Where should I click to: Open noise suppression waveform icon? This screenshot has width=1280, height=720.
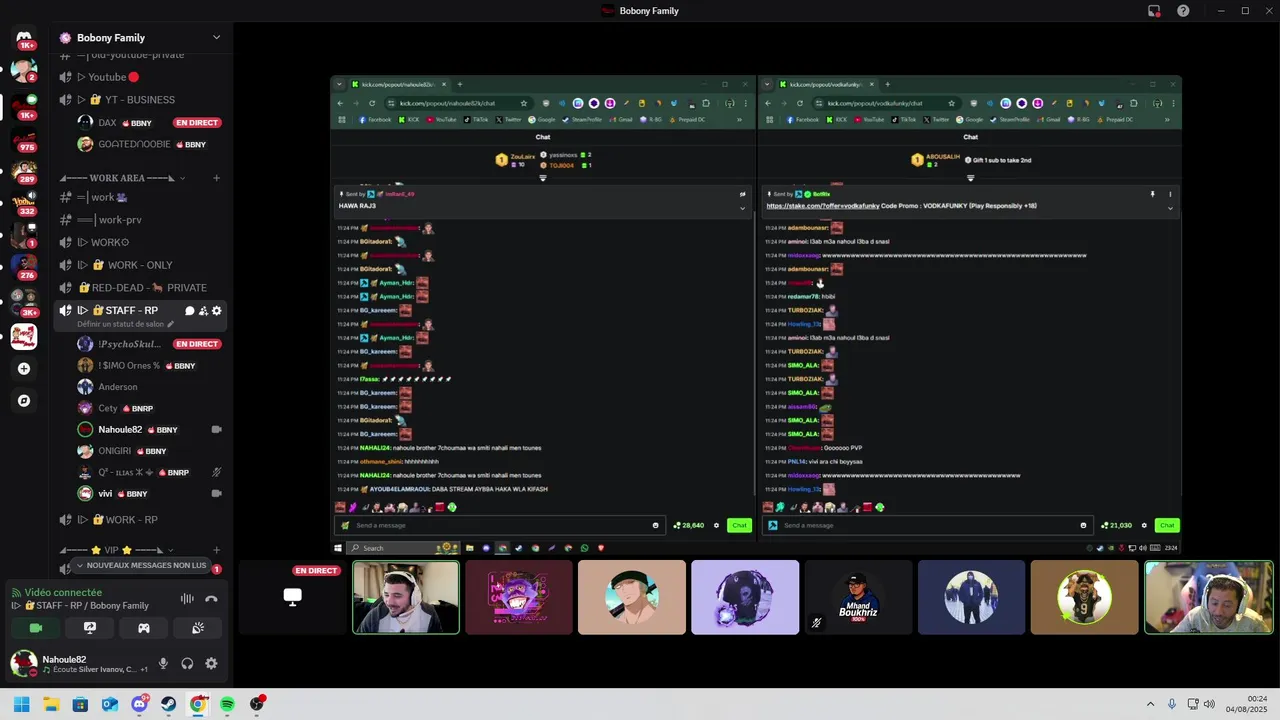click(x=187, y=599)
